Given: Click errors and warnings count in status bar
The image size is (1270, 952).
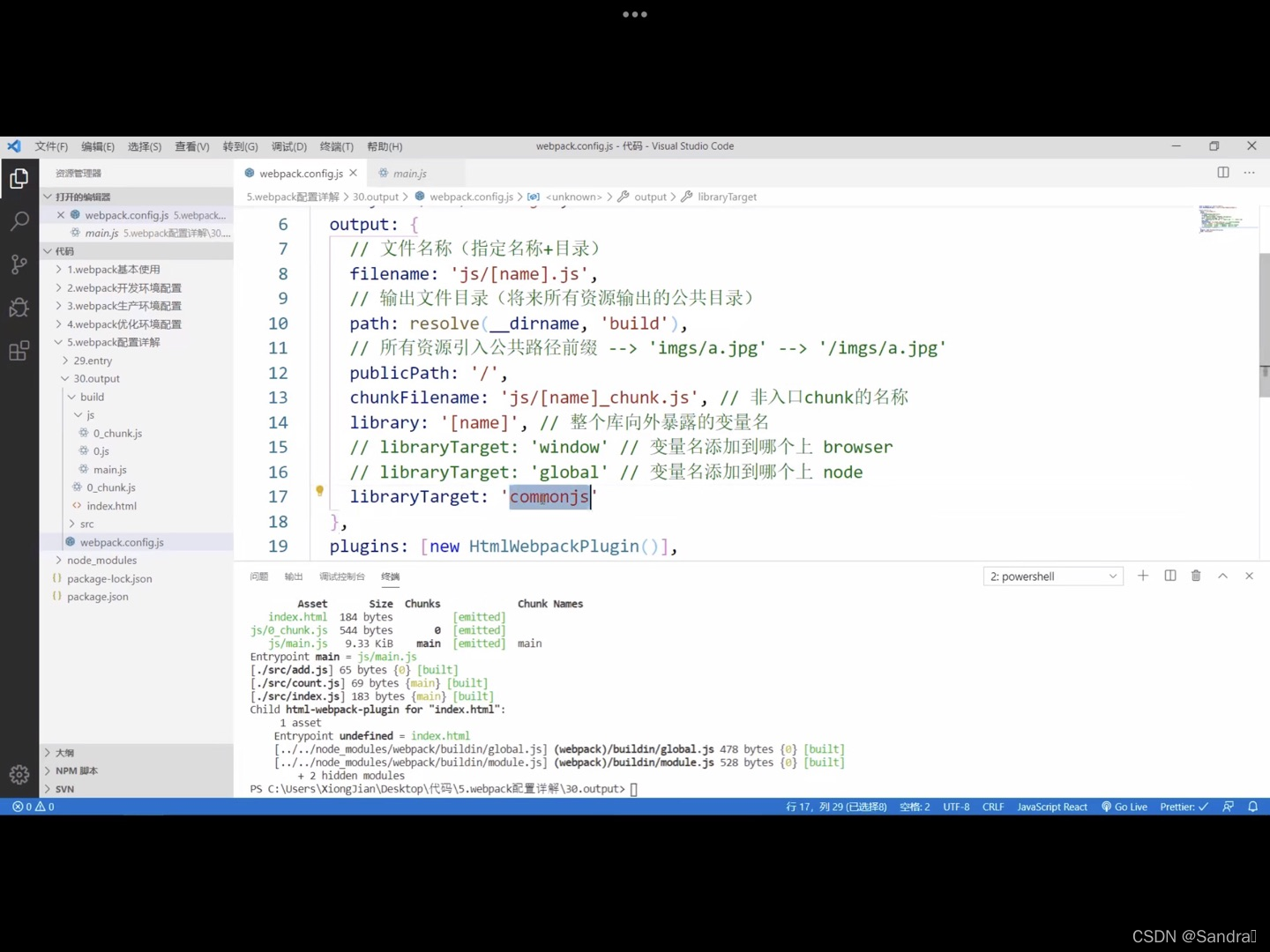Looking at the screenshot, I should click(34, 807).
